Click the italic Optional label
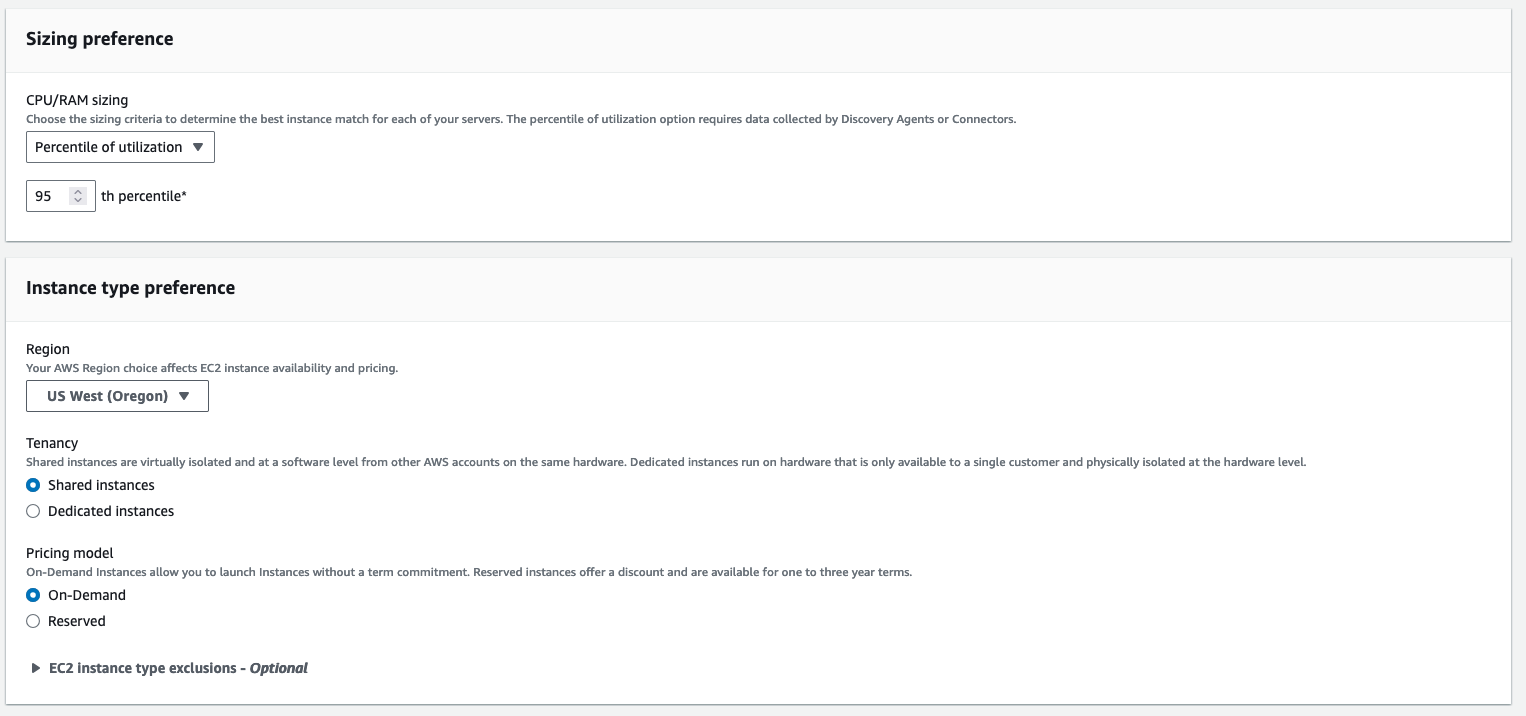This screenshot has height=716, width=1526. click(279, 668)
